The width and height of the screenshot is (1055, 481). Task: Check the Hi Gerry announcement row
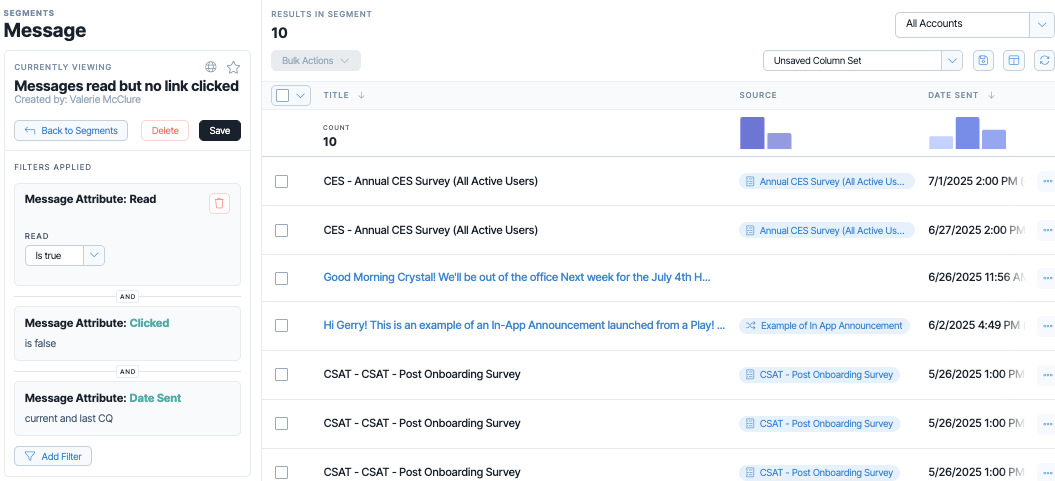[282, 326]
